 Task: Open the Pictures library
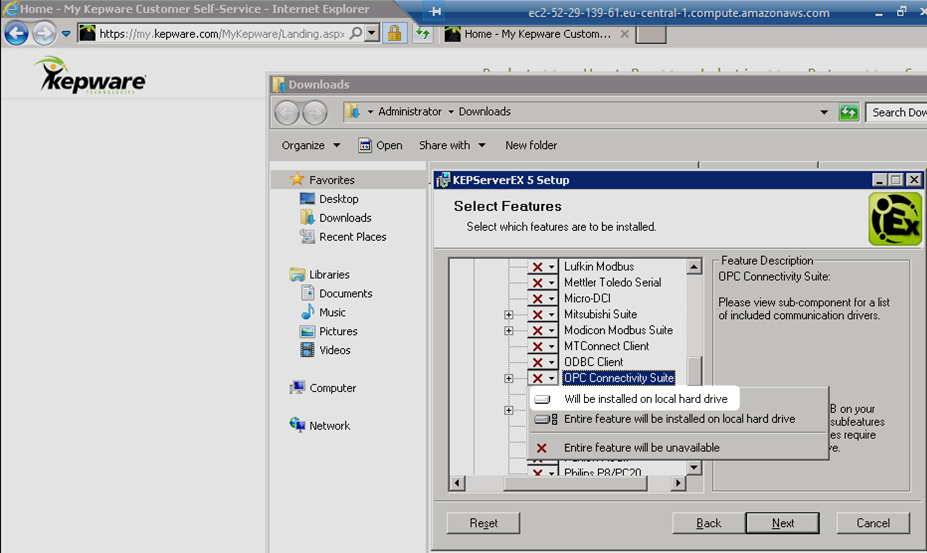[x=338, y=331]
